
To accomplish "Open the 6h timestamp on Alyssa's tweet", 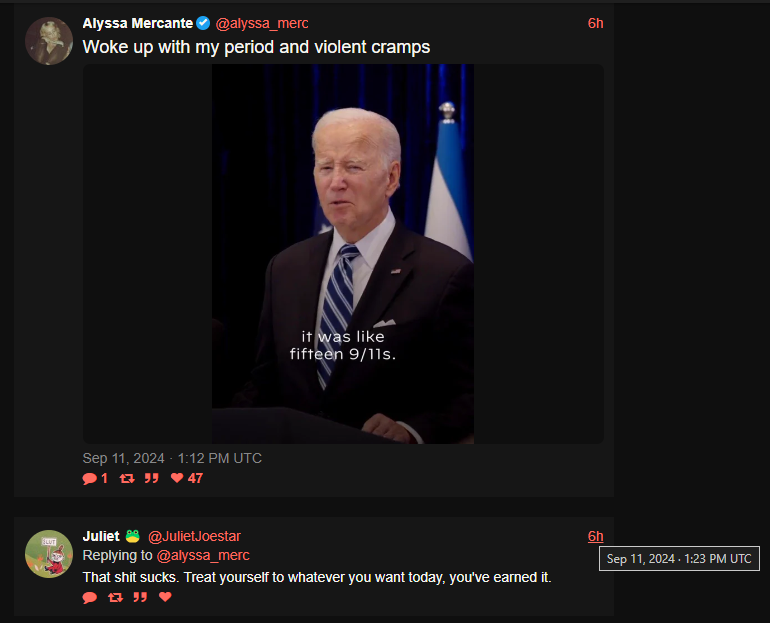I will tap(595, 23).
